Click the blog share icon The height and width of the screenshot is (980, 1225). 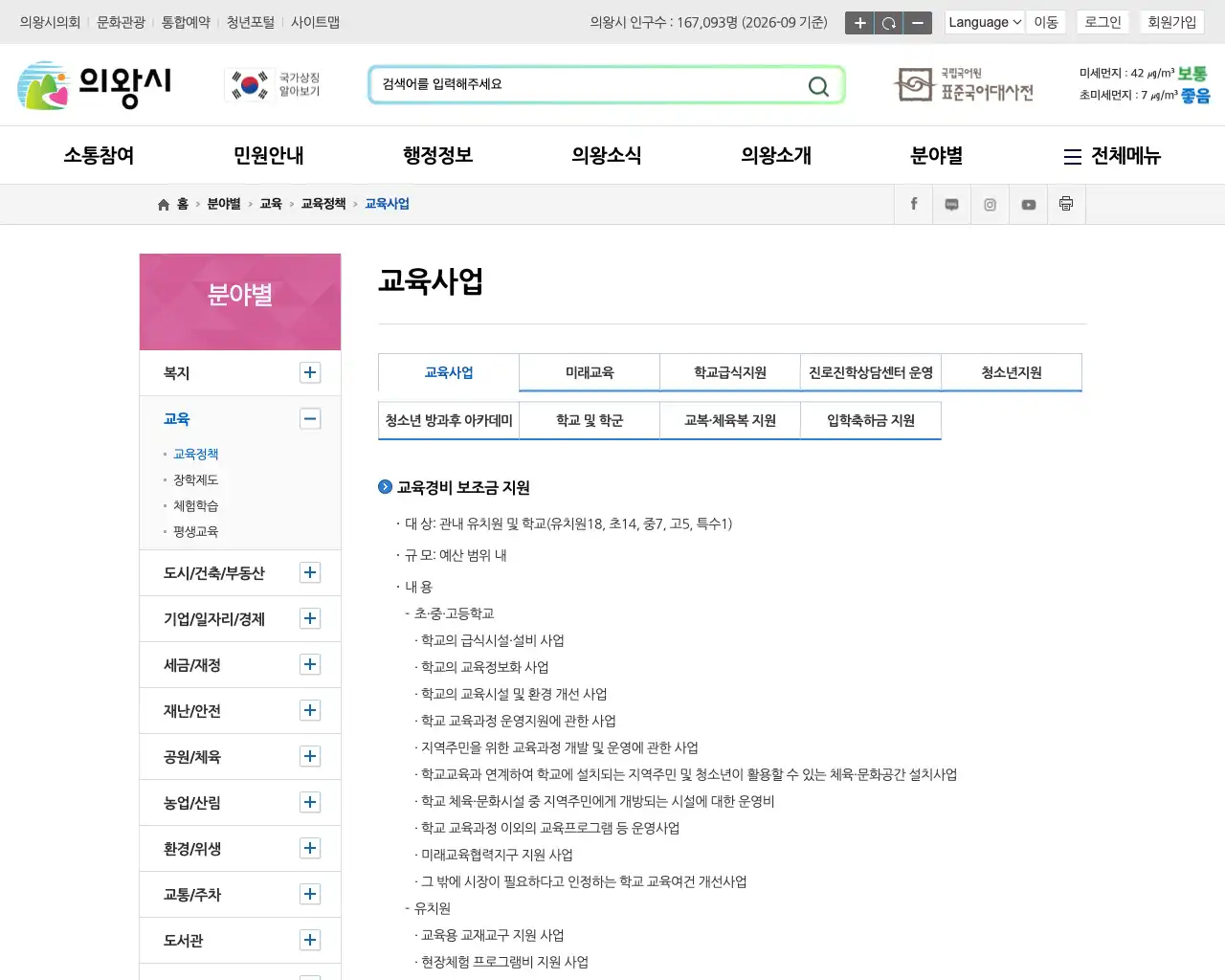[952, 205]
